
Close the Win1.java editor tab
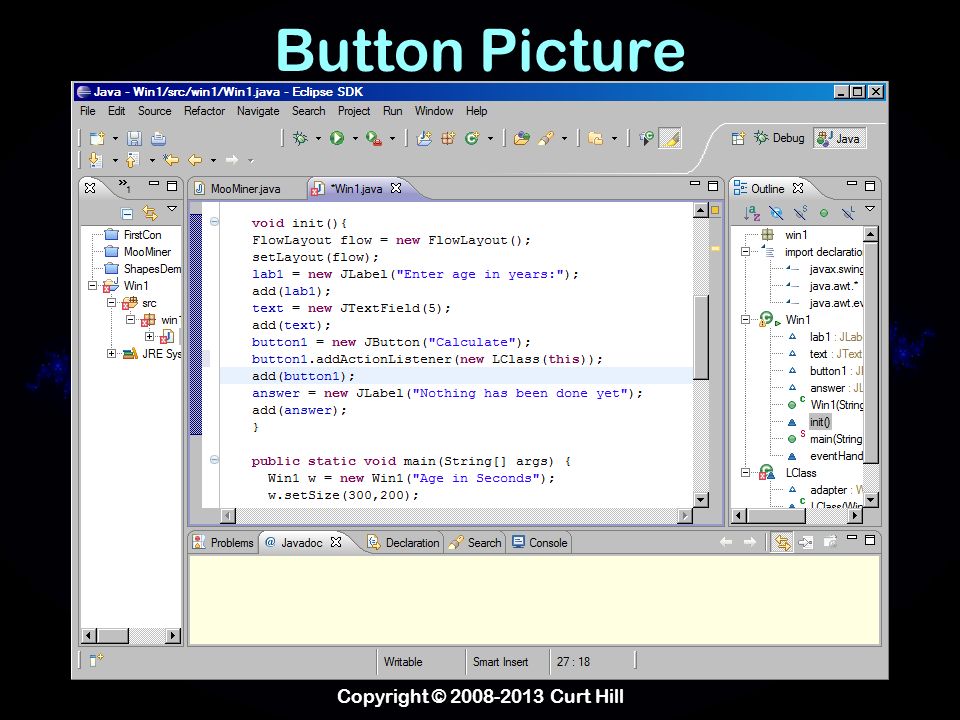point(396,188)
